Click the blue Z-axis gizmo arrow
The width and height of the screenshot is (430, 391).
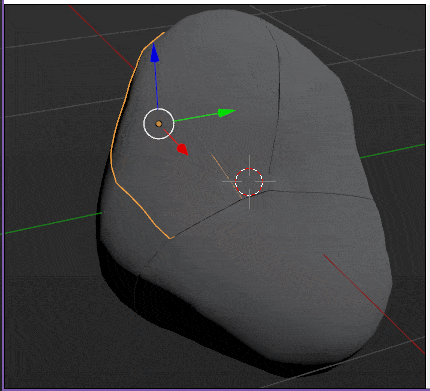point(154,53)
